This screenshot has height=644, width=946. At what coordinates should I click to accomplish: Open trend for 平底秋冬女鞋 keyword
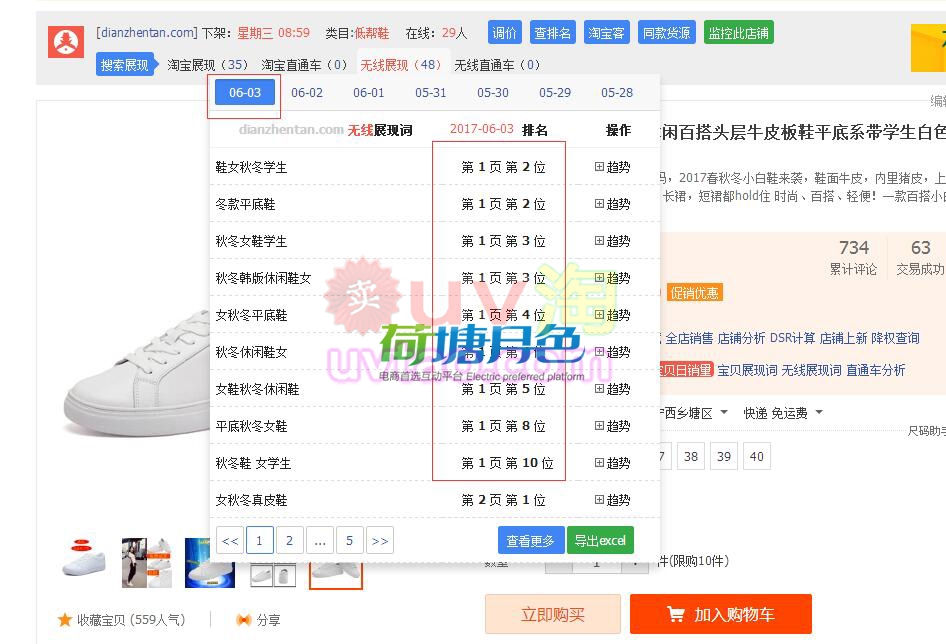coord(612,426)
